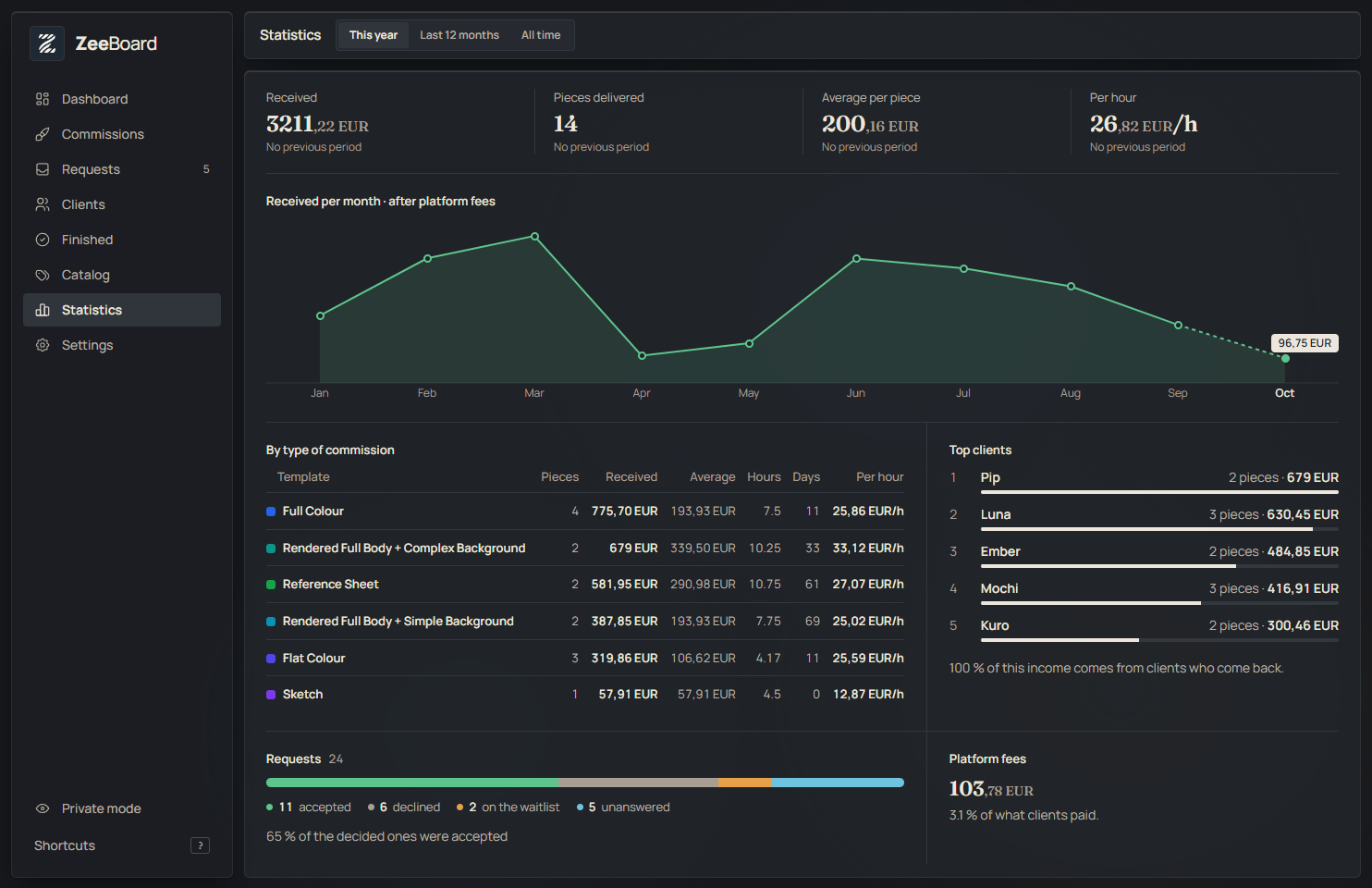This screenshot has width=1372, height=888.
Task: Click the Requests count badge 5
Action: tap(206, 169)
